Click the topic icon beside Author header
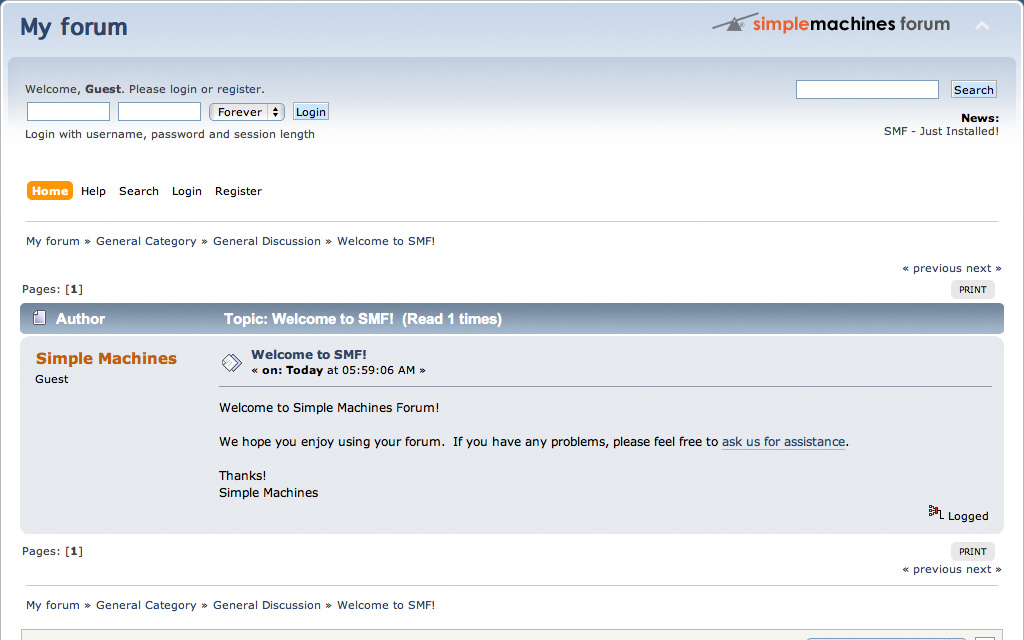Image resolution: width=1024 pixels, height=640 pixels. (39, 318)
